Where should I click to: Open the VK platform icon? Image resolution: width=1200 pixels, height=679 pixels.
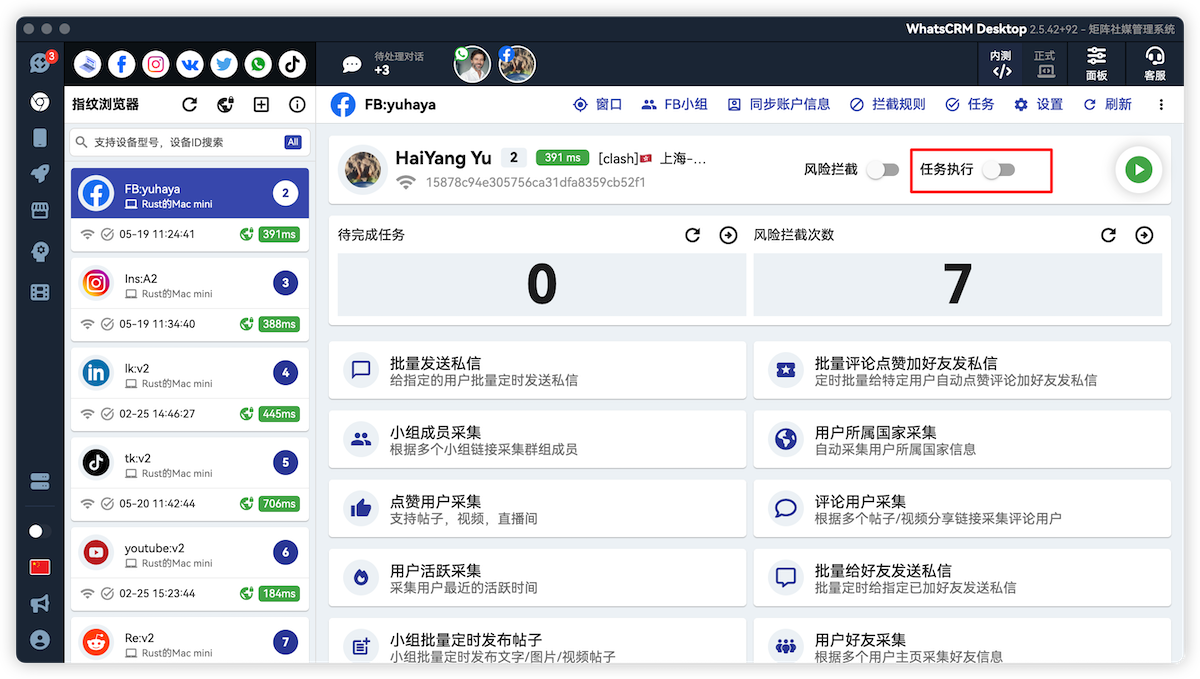pos(190,64)
